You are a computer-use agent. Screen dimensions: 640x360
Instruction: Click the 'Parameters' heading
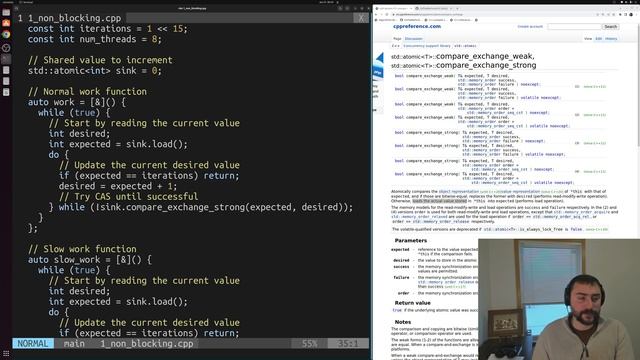point(411,241)
